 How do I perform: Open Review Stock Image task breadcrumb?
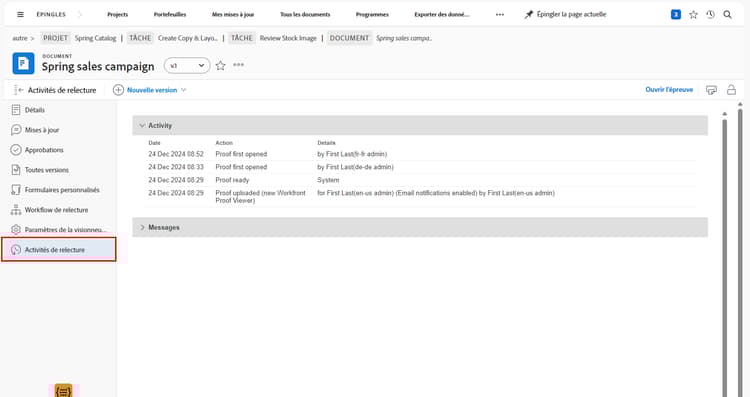[288, 38]
